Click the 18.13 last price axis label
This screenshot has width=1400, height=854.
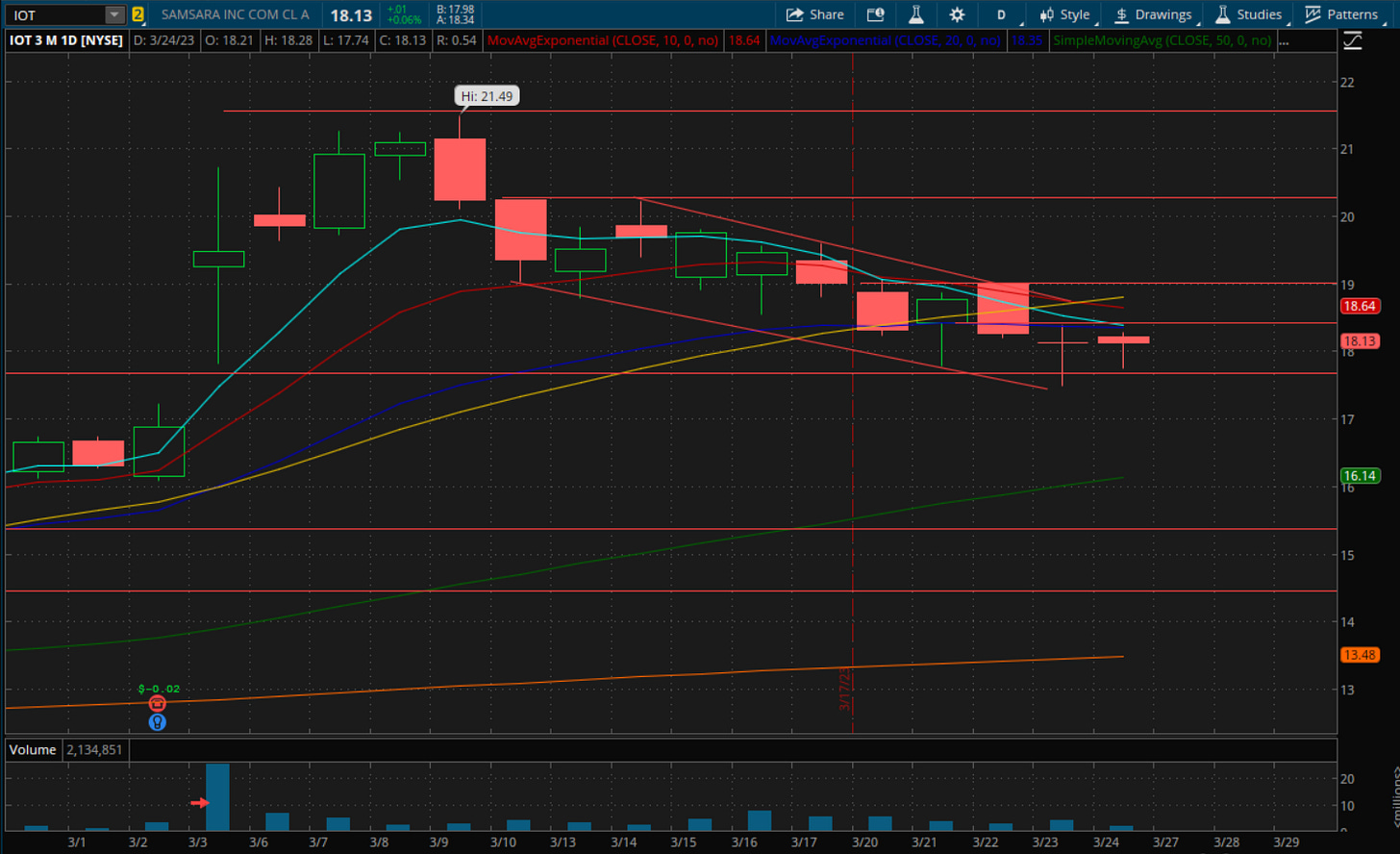1360,340
